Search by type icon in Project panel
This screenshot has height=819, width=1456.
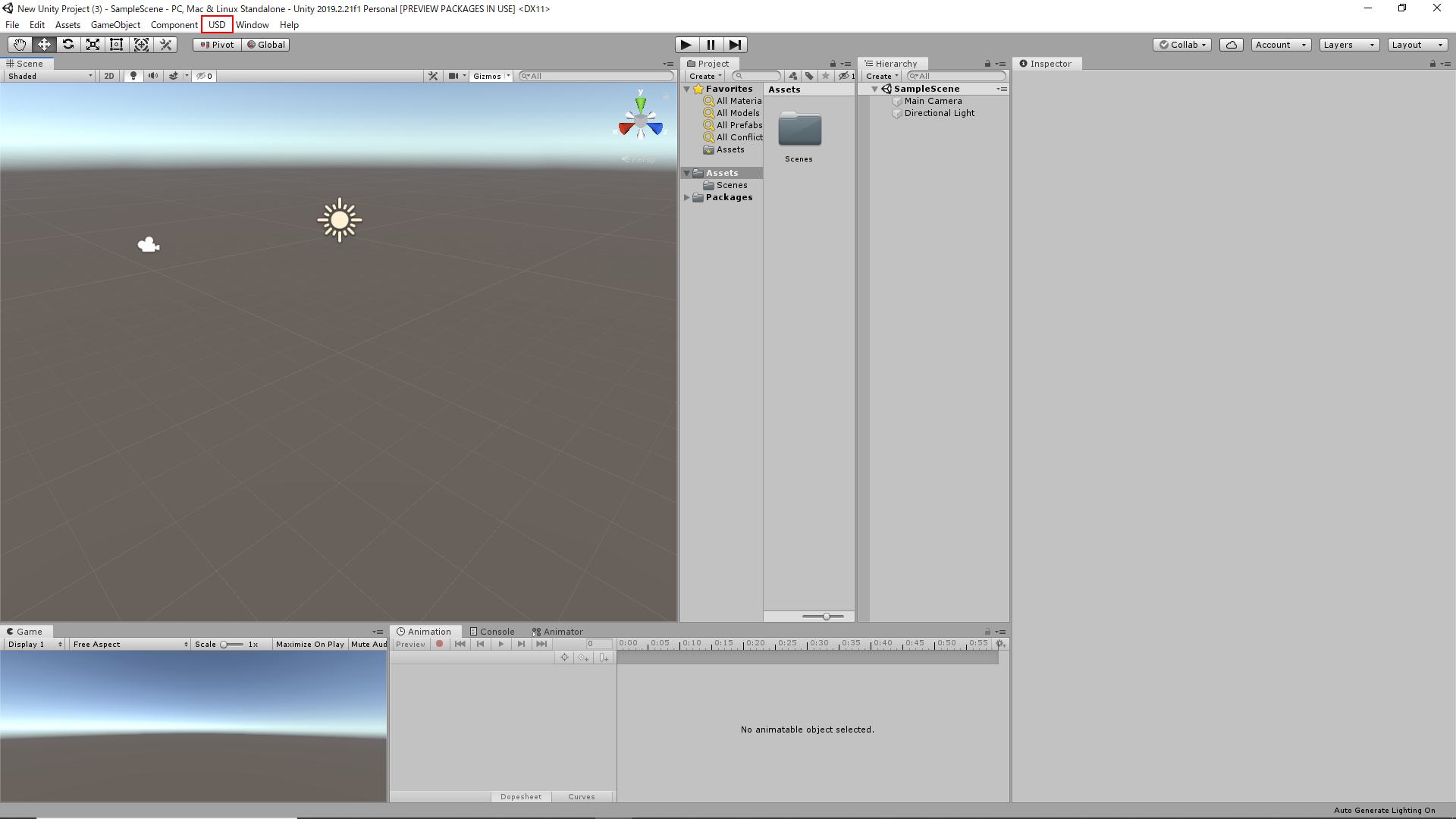tap(793, 76)
